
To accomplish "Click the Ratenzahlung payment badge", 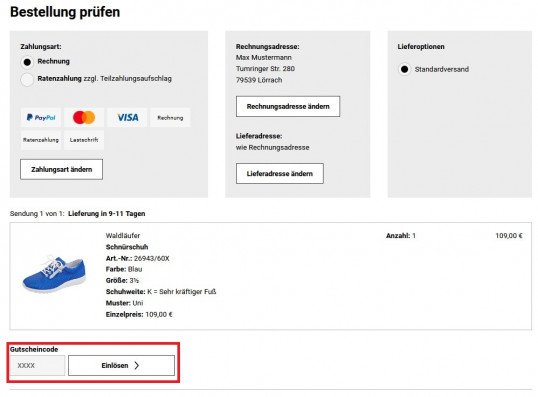I will (41, 140).
